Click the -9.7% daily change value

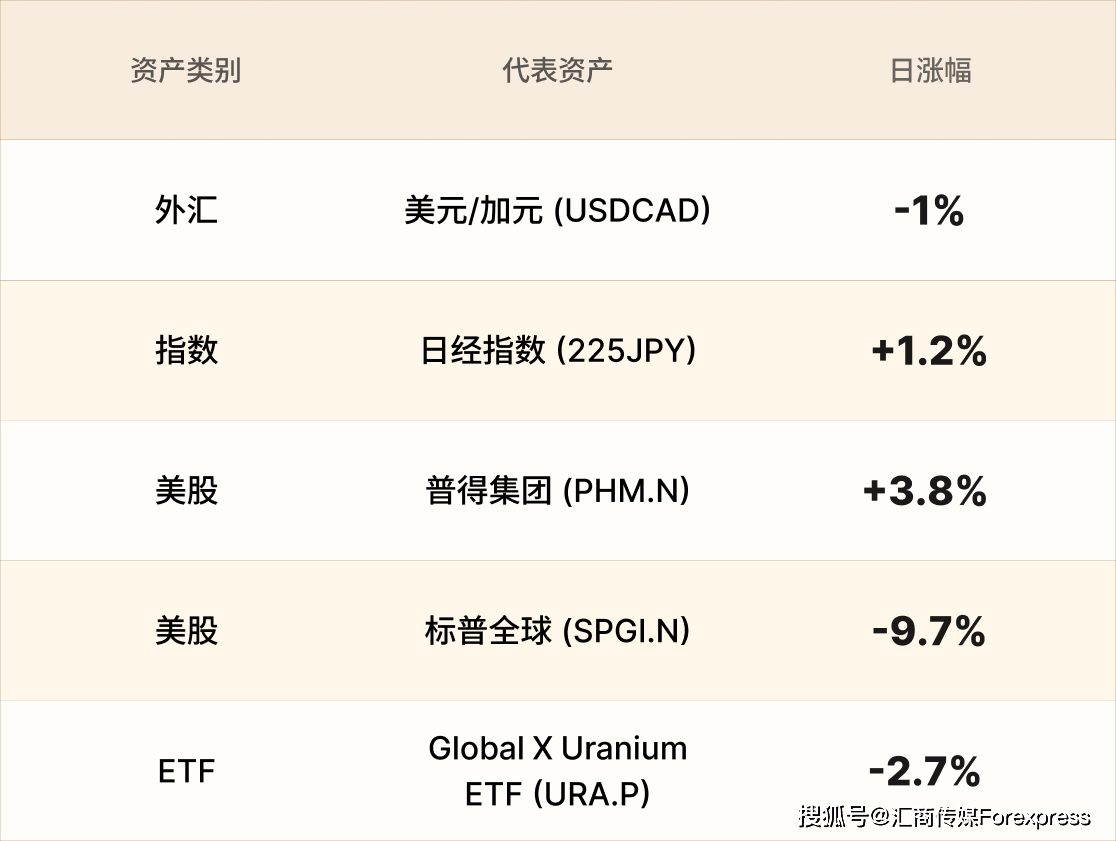[x=929, y=631]
